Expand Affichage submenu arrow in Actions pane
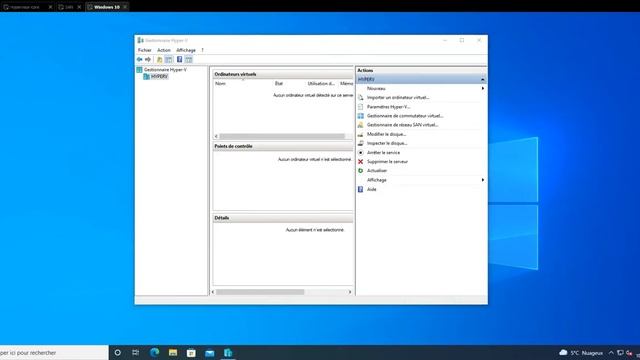Screen dimensions: 640x360 [483, 180]
